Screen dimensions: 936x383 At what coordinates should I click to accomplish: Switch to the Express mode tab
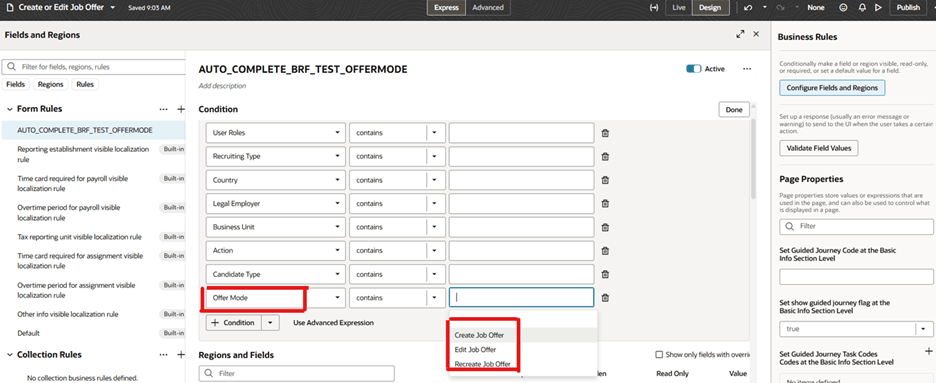(x=447, y=8)
